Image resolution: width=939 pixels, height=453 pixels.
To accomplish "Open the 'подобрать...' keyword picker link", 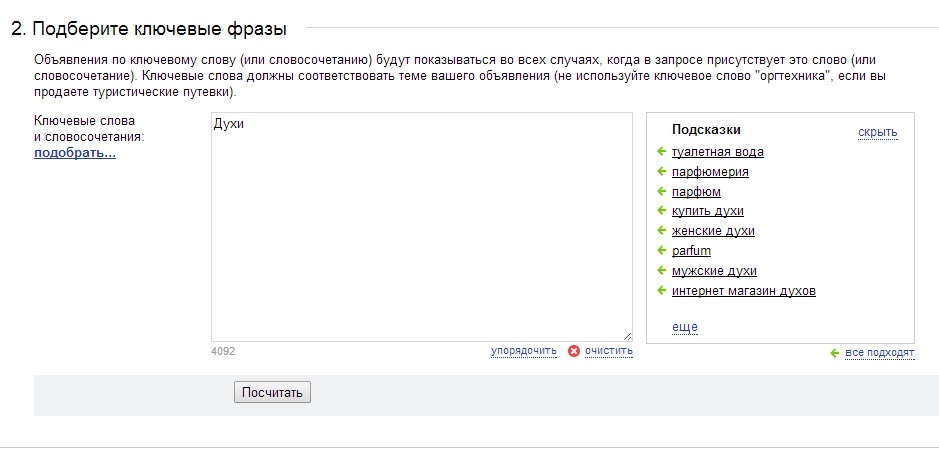I will tap(75, 153).
